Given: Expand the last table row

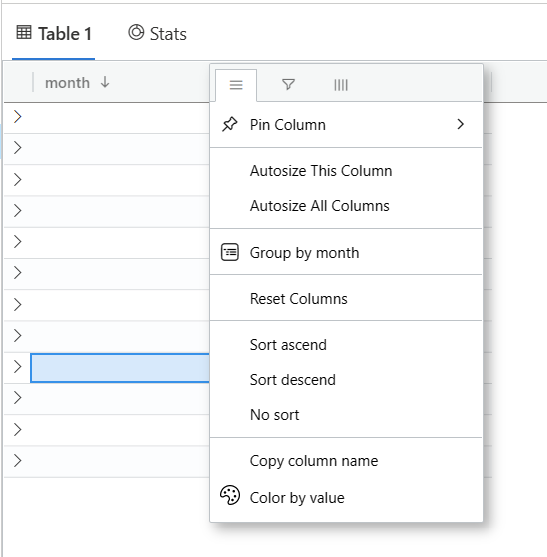Looking at the screenshot, I should [x=17, y=461].
